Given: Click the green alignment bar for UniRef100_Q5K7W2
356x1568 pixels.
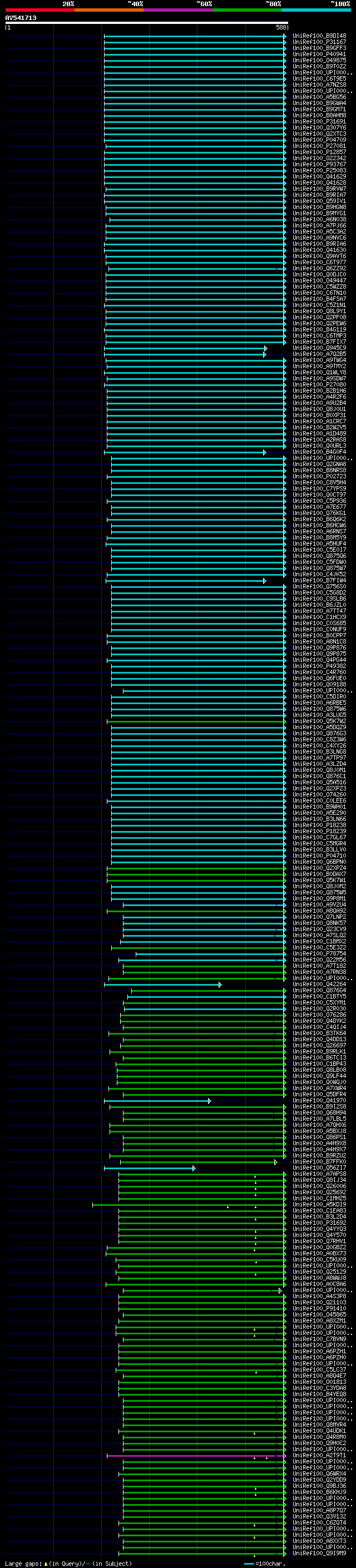Looking at the screenshot, I should [x=196, y=721].
